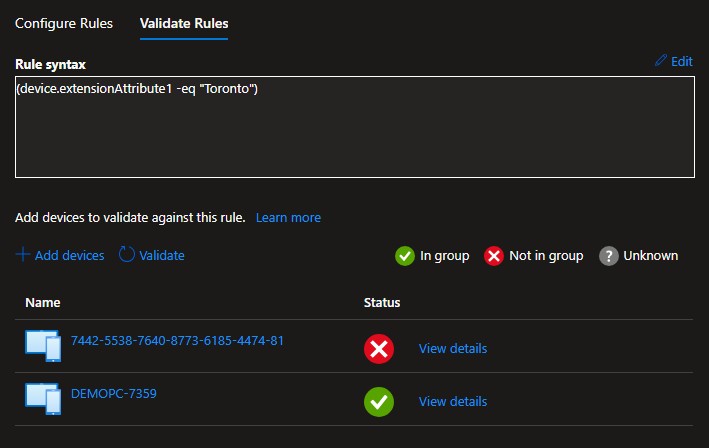Click the red Not in group legend icon
The height and width of the screenshot is (448, 709).
click(x=493, y=256)
